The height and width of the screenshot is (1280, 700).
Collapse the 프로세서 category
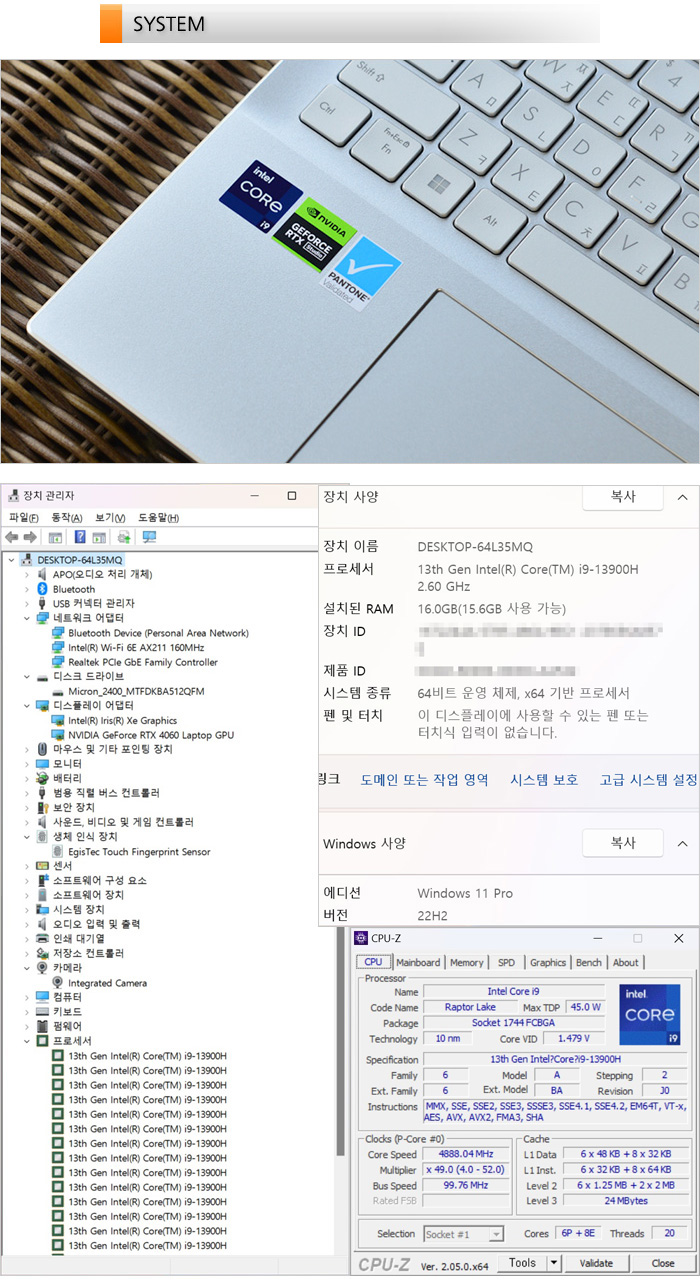pyautogui.click(x=27, y=1041)
